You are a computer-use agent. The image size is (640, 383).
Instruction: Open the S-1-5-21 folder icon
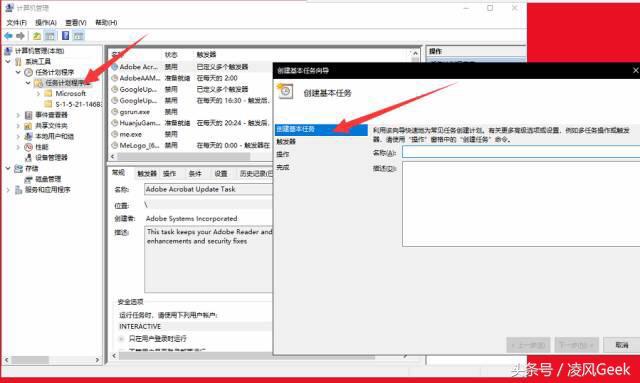pyautogui.click(x=48, y=104)
